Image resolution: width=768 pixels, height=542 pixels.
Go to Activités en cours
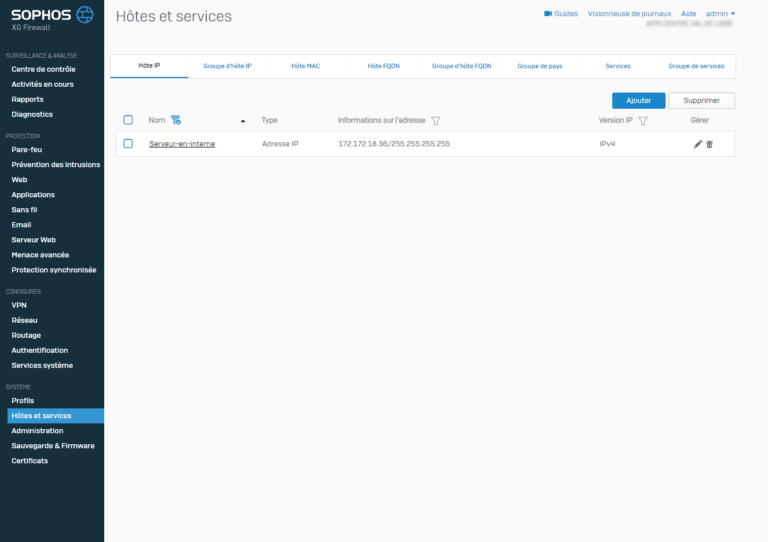43,84
